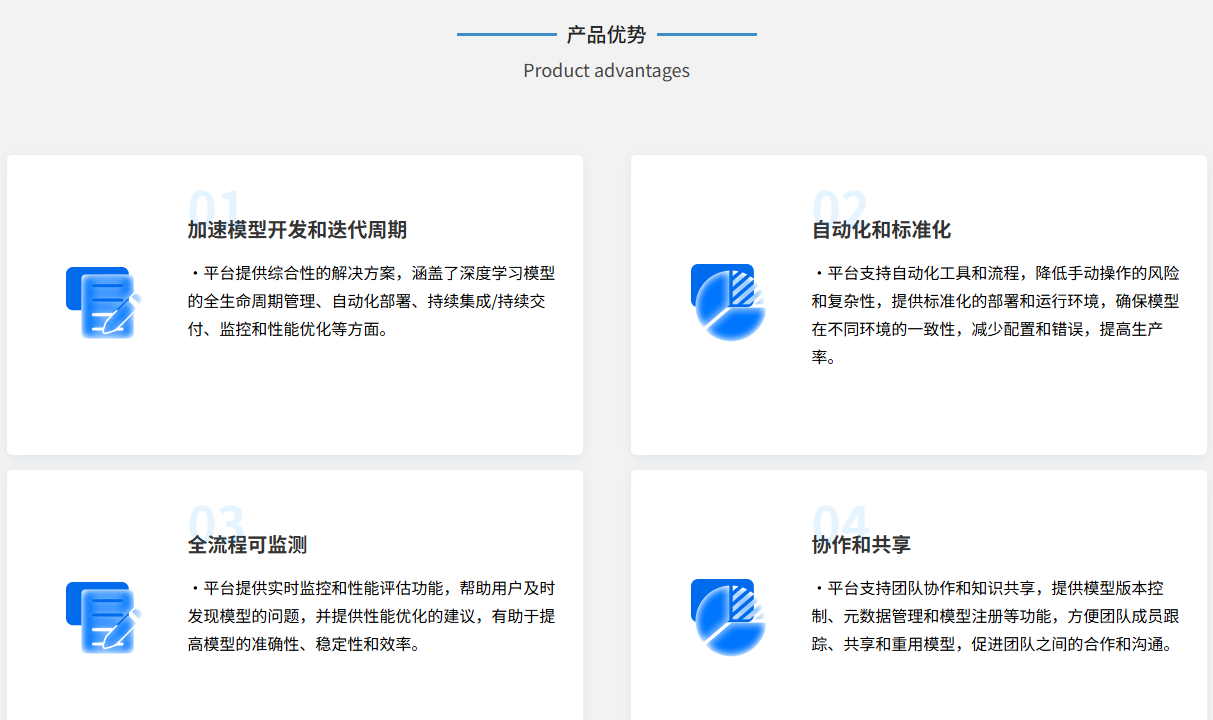Click the 全流程可监测 heading
The width and height of the screenshot is (1213, 720).
pyautogui.click(x=248, y=544)
